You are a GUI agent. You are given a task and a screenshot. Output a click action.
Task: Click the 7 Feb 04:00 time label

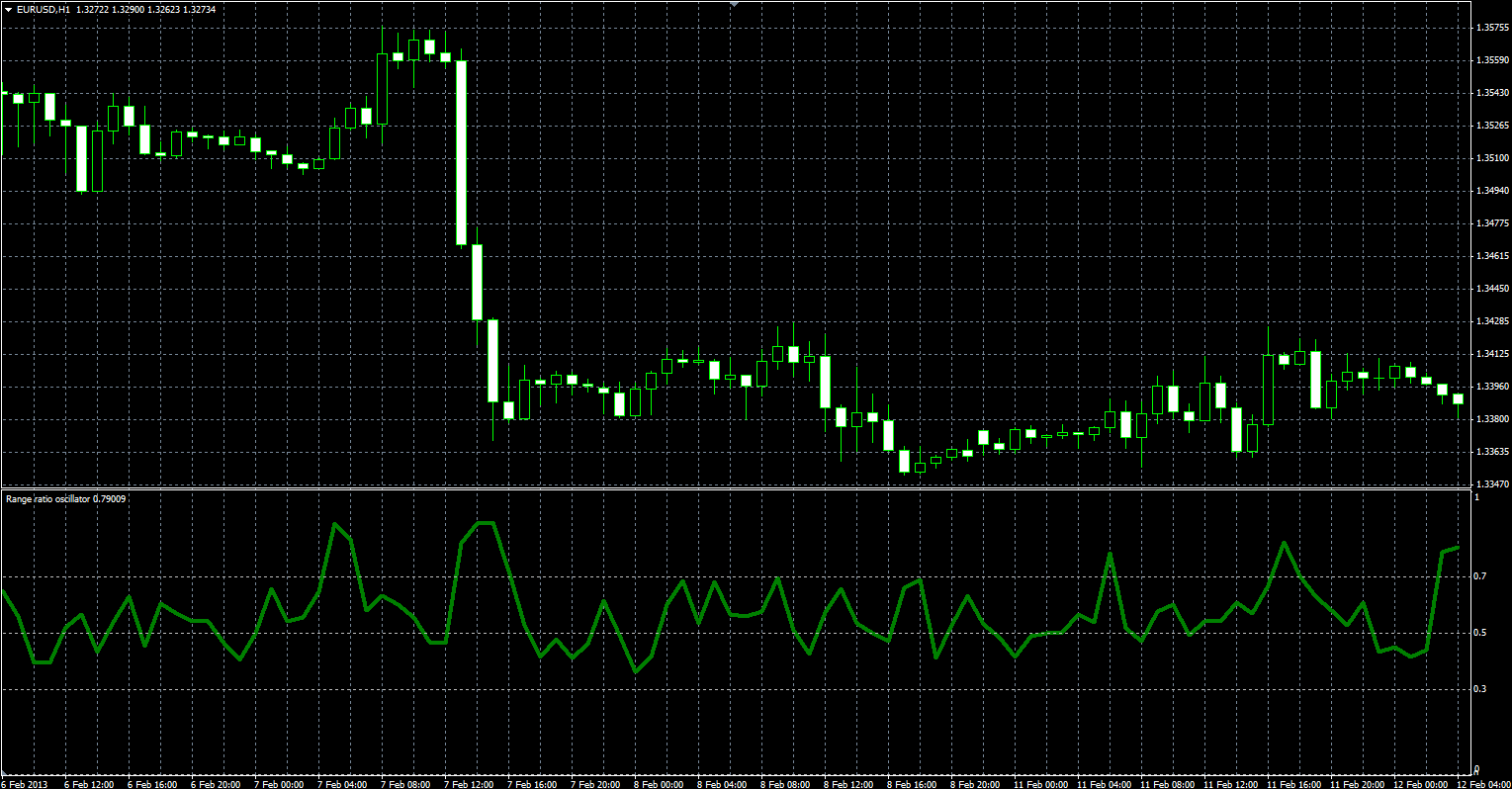(x=341, y=784)
